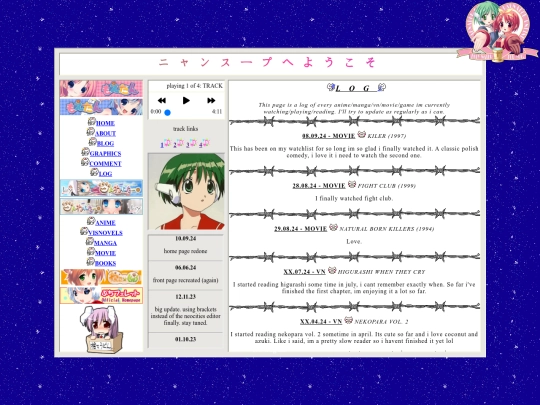
Task: Click the grey banner above ANIME link
Action: coord(101,206)
